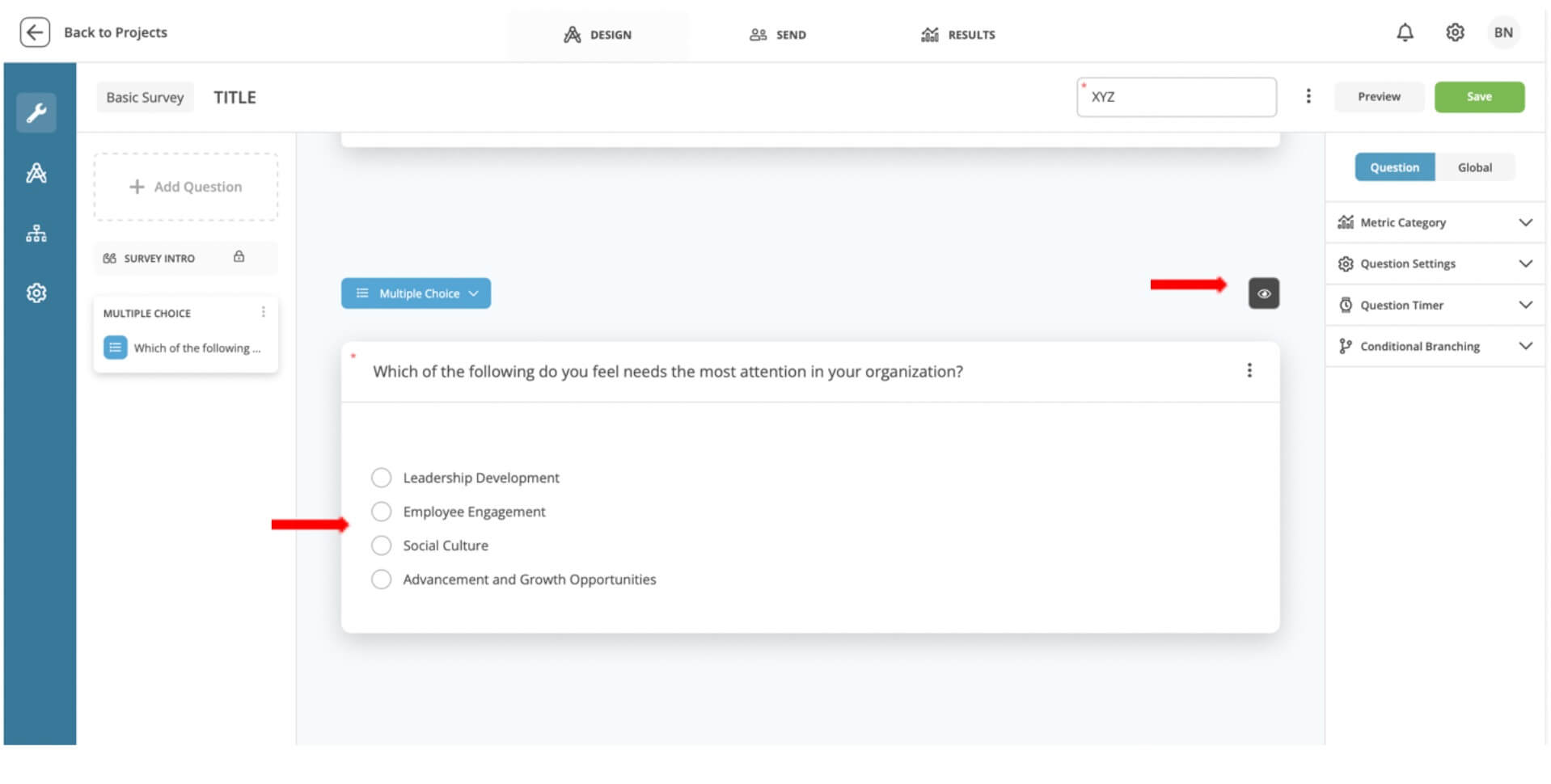Select the Global settings tab
This screenshot has width=1551, height=784.
pos(1475,167)
